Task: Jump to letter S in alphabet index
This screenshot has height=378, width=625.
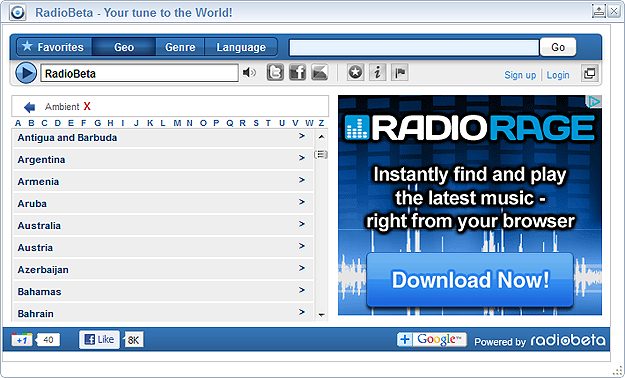Action: click(256, 123)
